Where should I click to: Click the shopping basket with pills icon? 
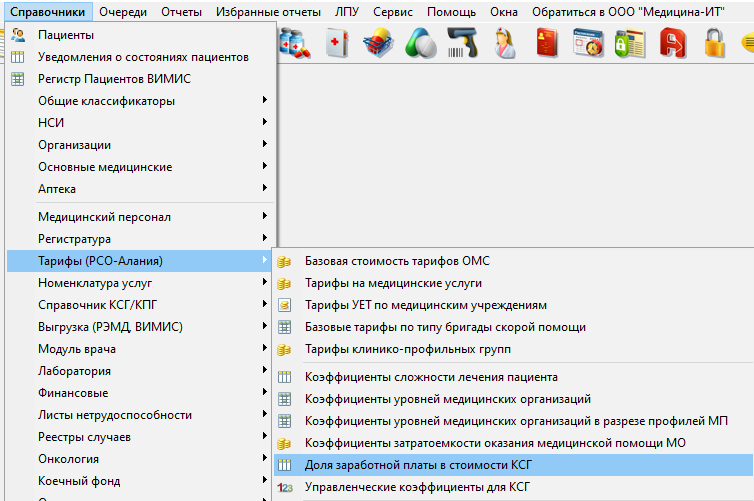tap(378, 43)
